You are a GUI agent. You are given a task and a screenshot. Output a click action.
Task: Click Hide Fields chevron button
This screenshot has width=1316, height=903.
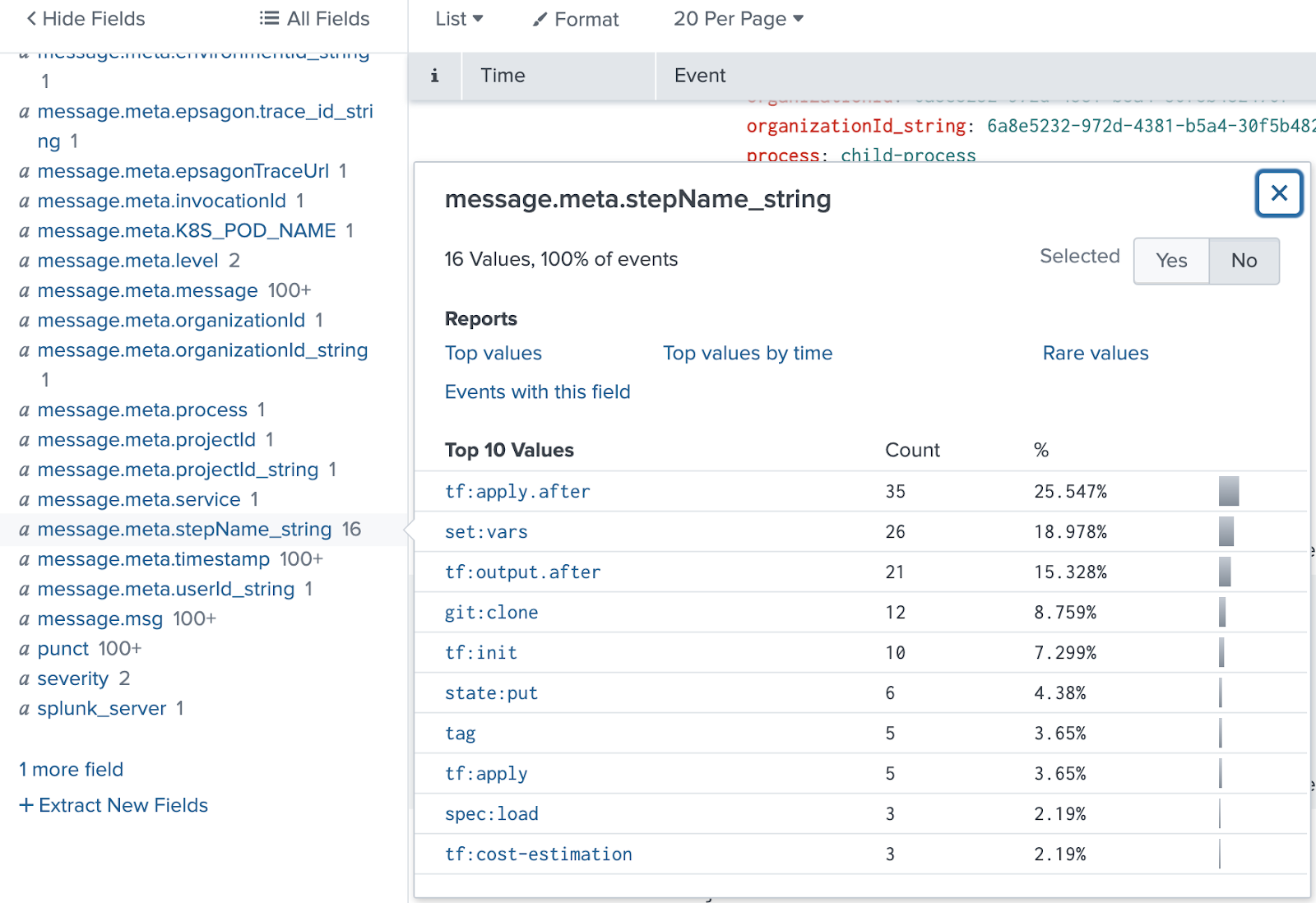pyautogui.click(x=86, y=19)
